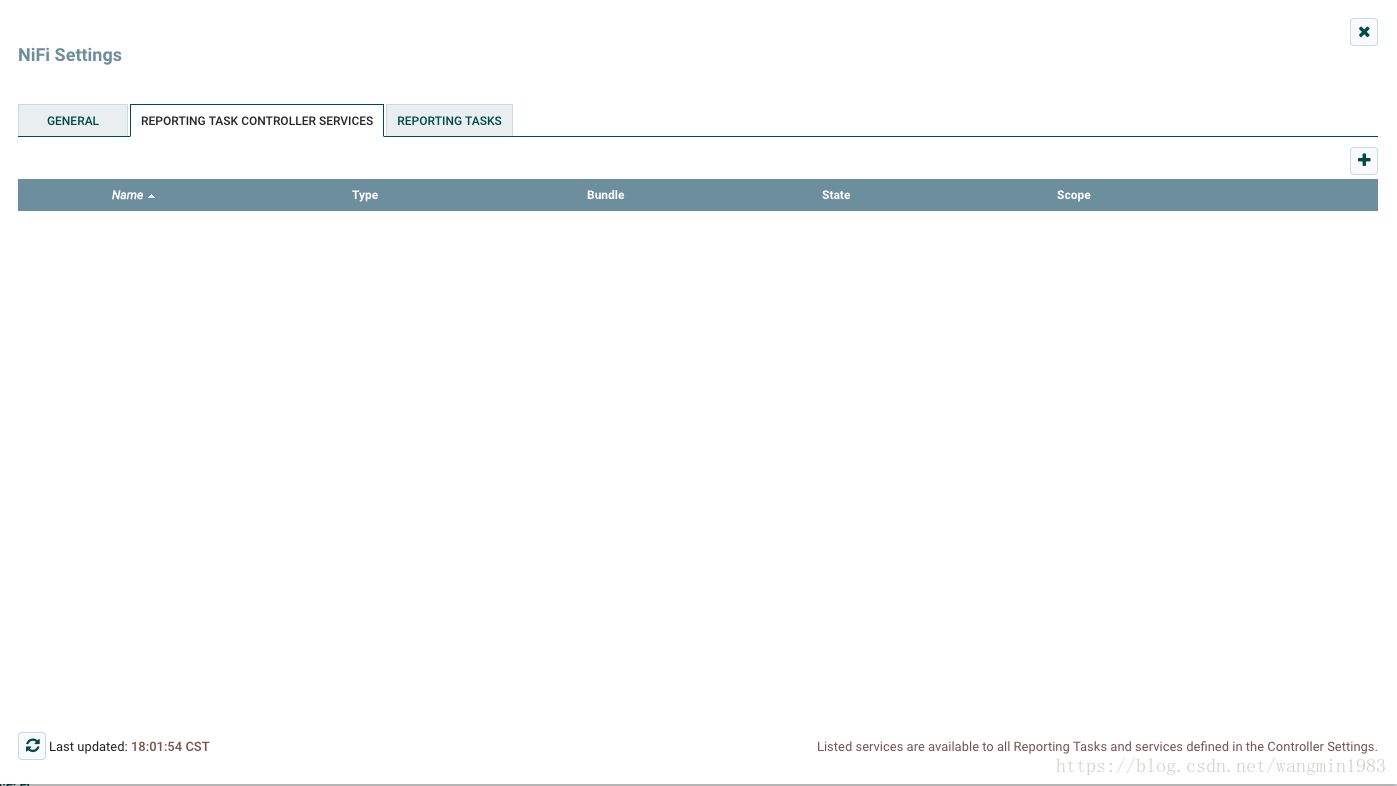The width and height of the screenshot is (1397, 786).
Task: Click the Scope column header
Action: coord(1073,195)
